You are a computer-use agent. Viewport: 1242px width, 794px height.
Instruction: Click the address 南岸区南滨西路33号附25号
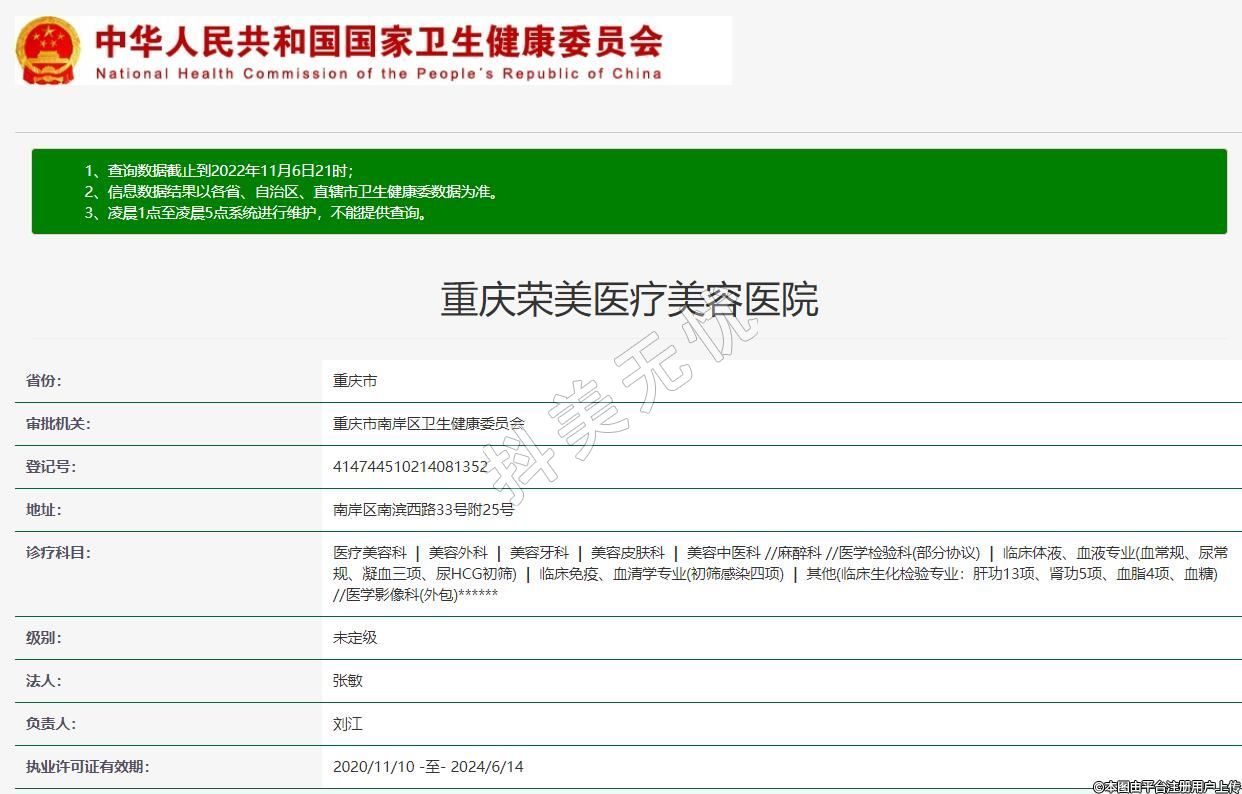423,510
